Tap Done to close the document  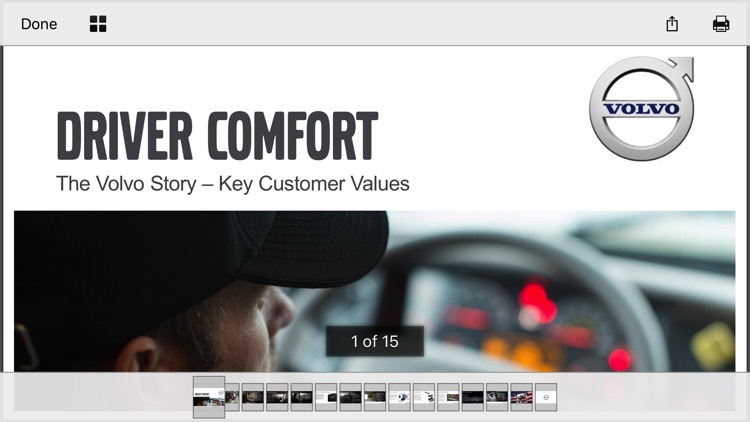(39, 24)
